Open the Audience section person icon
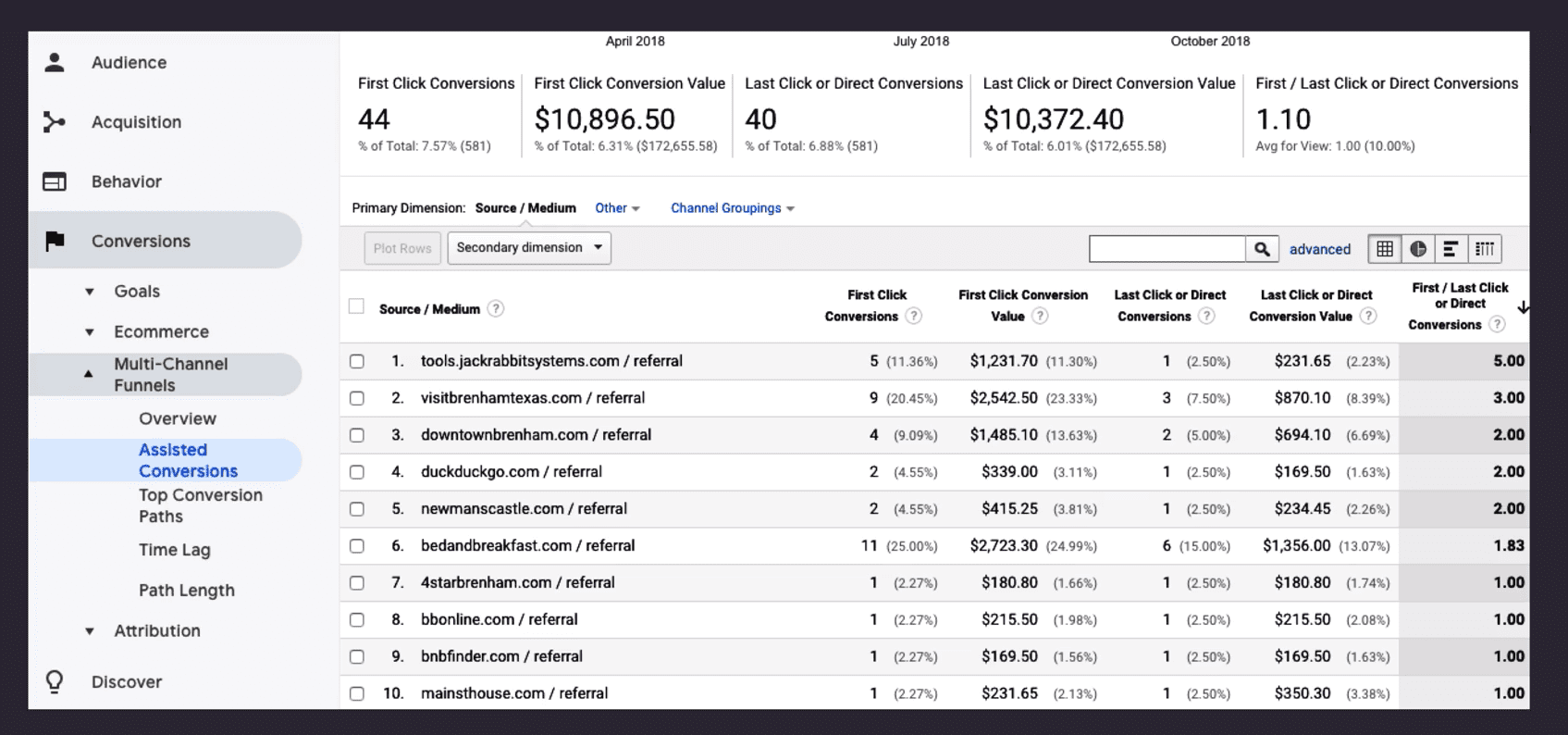The image size is (1568, 735). (55, 62)
